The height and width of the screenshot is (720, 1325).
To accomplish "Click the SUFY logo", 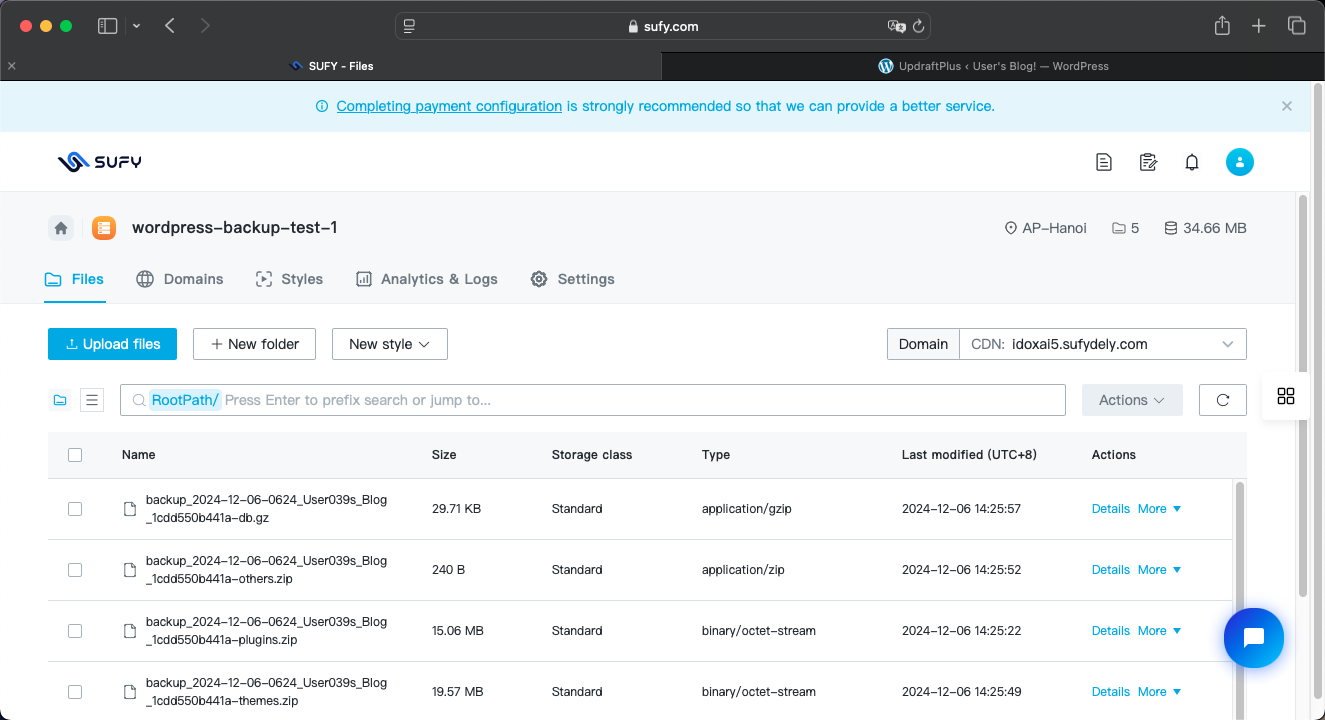I will tap(99, 162).
